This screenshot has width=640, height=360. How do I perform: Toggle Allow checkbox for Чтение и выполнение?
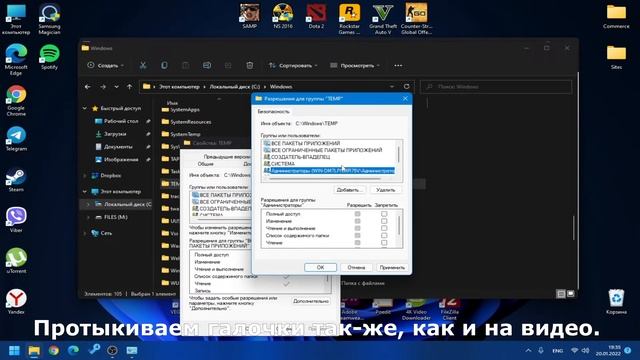(358, 228)
